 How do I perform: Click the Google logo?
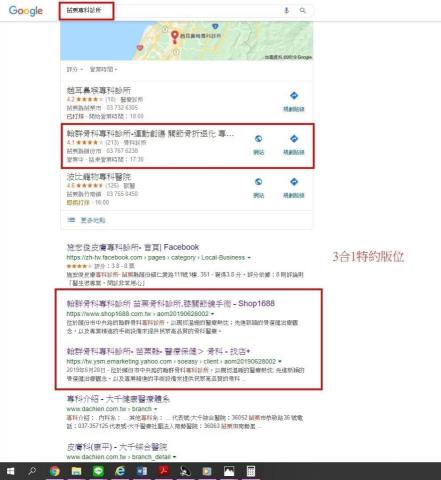pyautogui.click(x=26, y=11)
